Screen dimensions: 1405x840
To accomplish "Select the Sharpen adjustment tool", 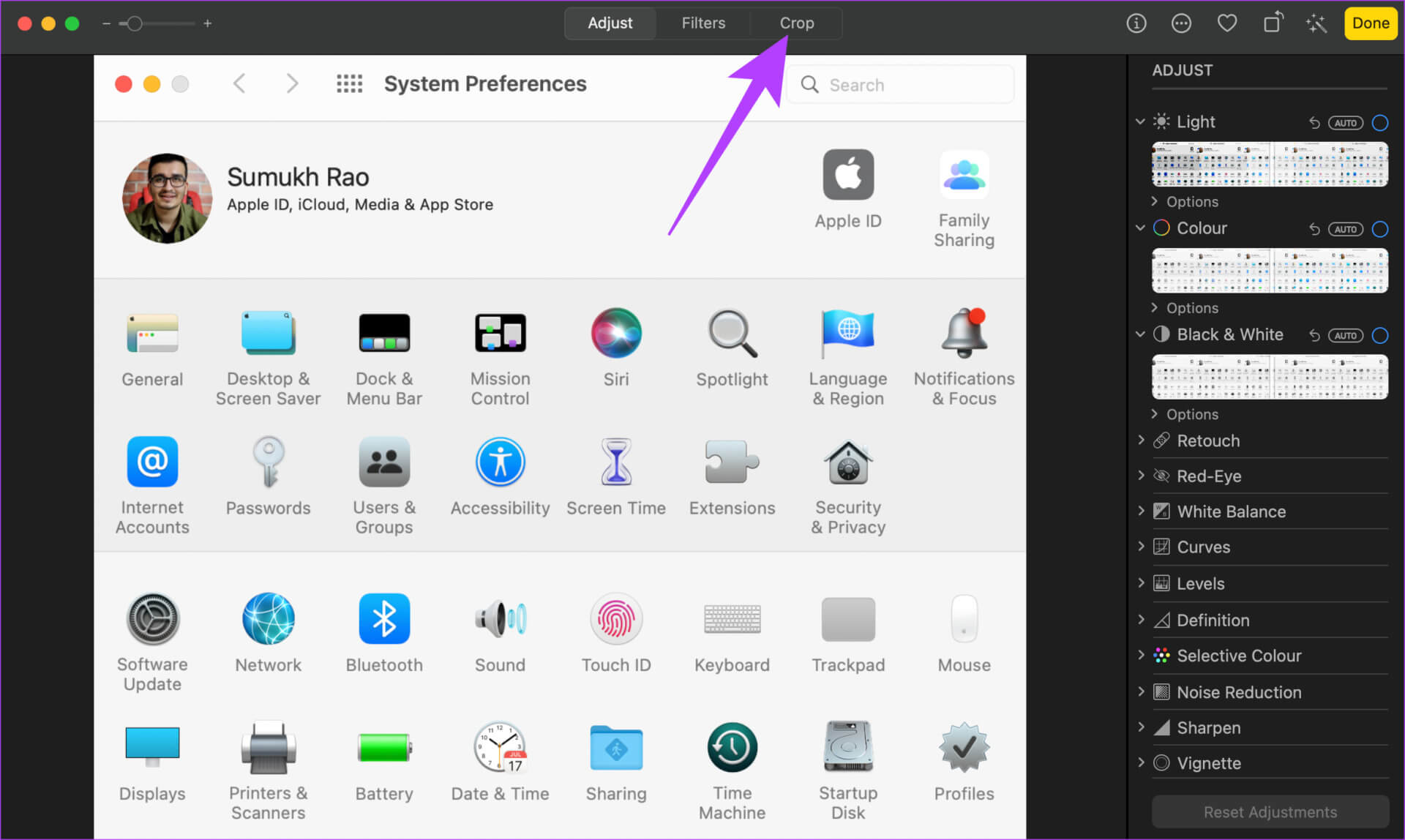I will click(1208, 729).
